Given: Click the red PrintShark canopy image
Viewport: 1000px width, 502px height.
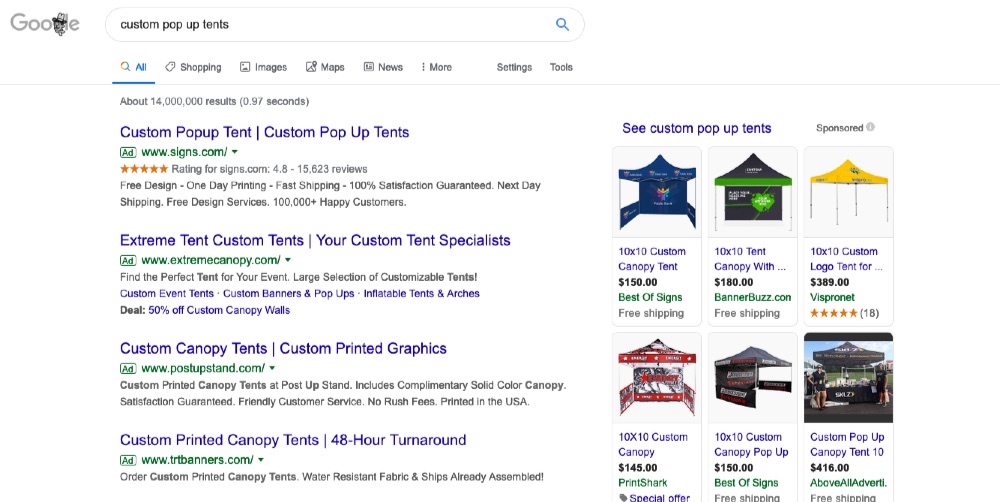Looking at the screenshot, I should coord(656,378).
